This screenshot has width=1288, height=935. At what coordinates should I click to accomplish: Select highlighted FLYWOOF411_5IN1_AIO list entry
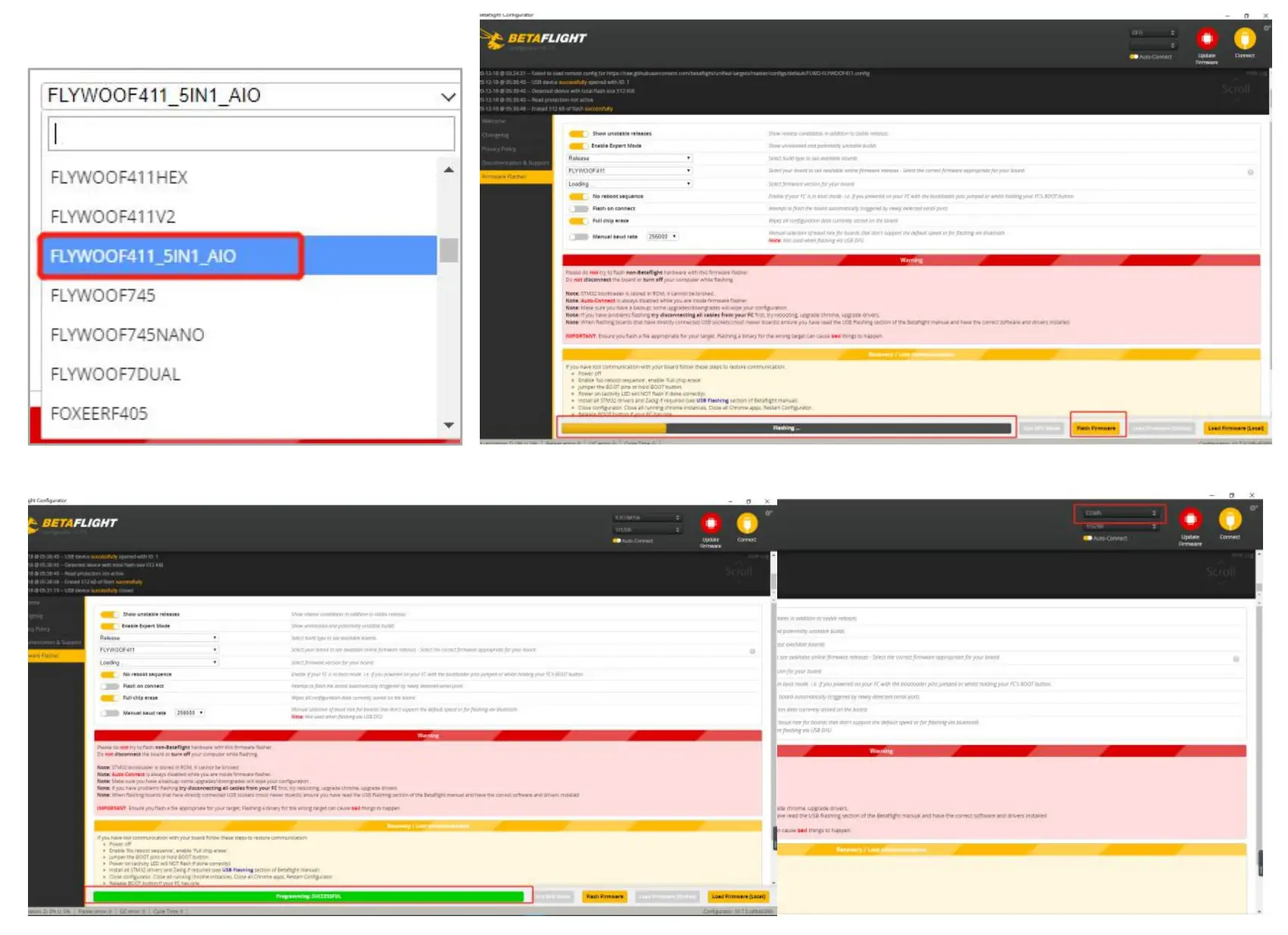click(x=239, y=256)
